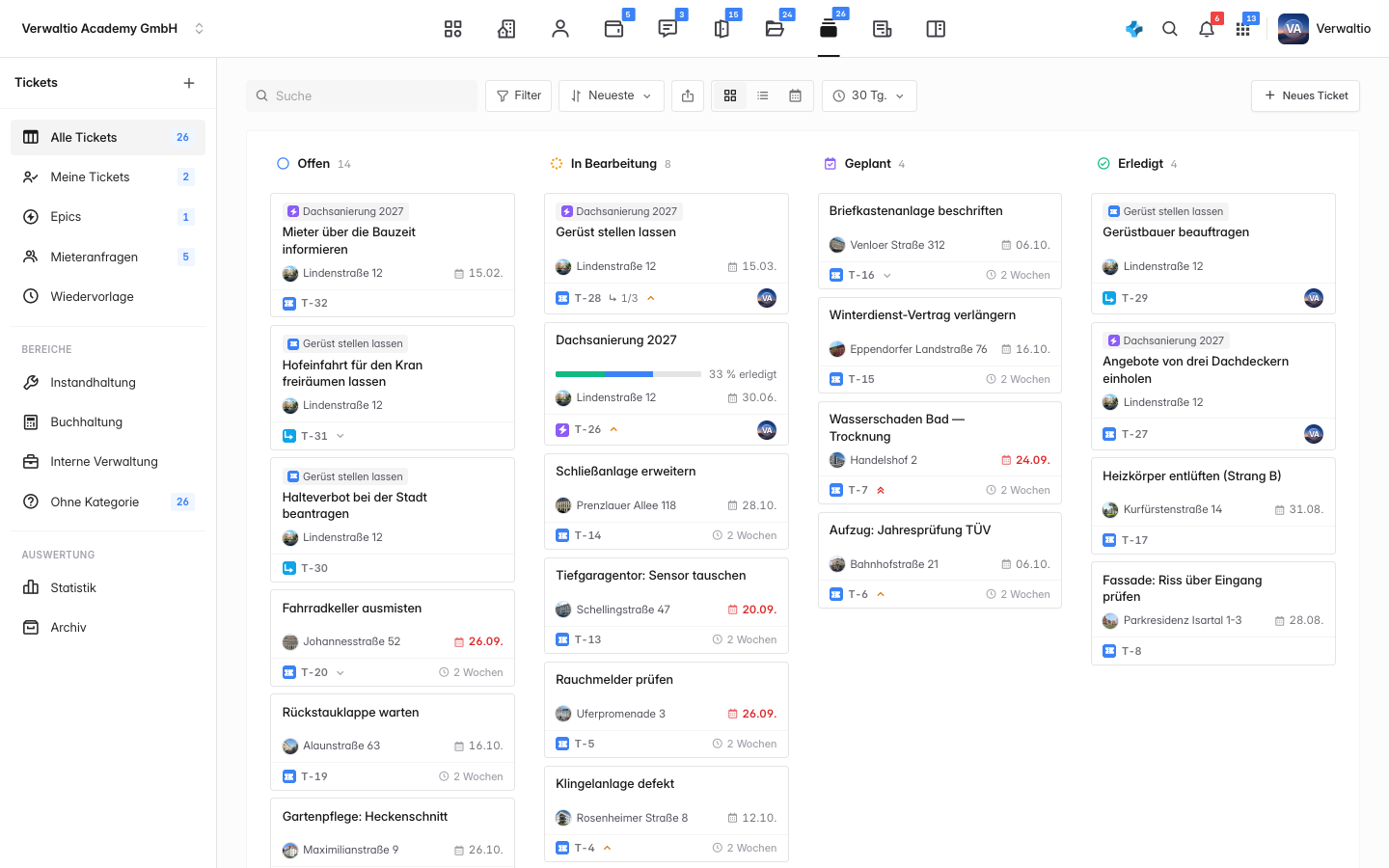Image resolution: width=1389 pixels, height=868 pixels.
Task: Open the Verwaltio Academy GmbH organization switcher
Action: pos(113,29)
